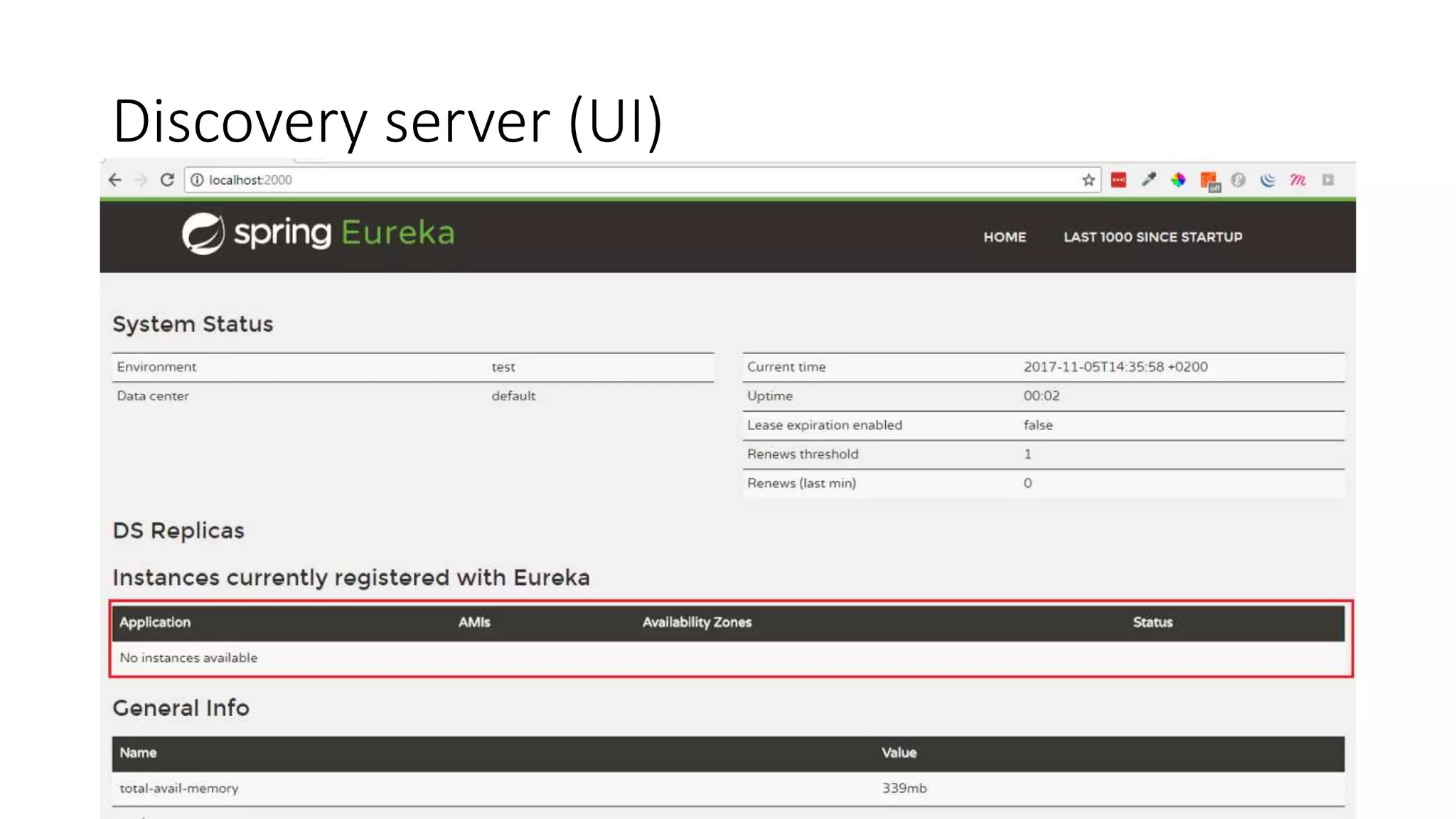The image size is (1456, 819).
Task: Select the total-avail-memory row name
Action: pos(179,788)
